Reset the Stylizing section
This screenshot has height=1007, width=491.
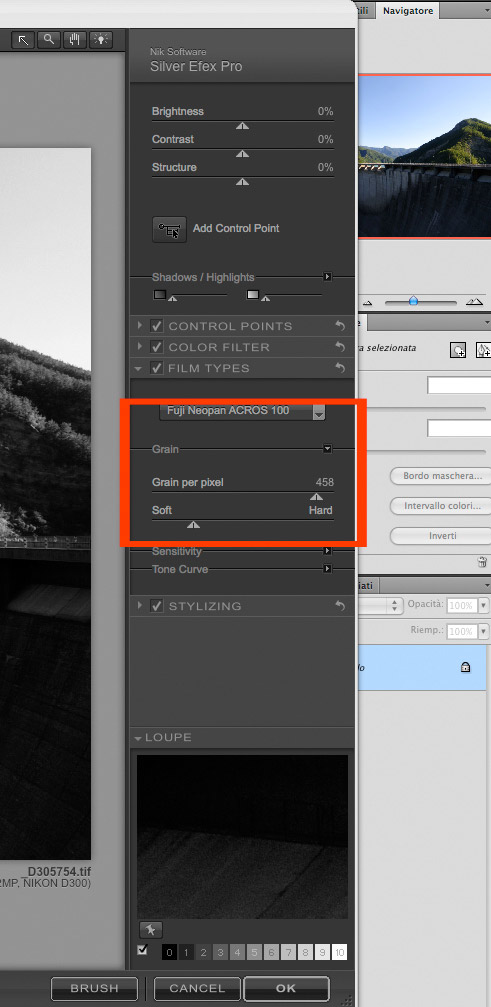coord(340,606)
